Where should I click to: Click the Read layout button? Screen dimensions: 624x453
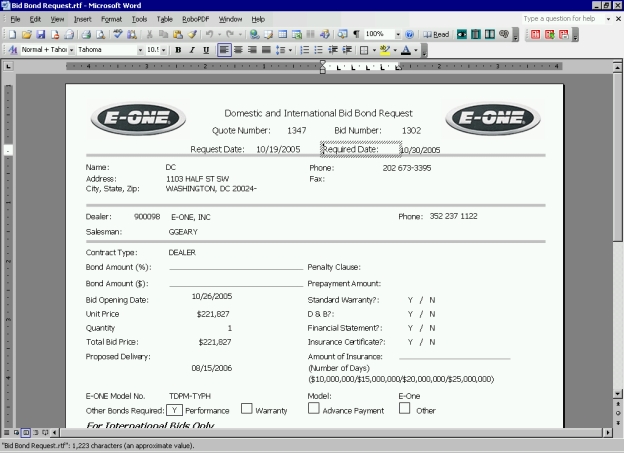coord(436,35)
